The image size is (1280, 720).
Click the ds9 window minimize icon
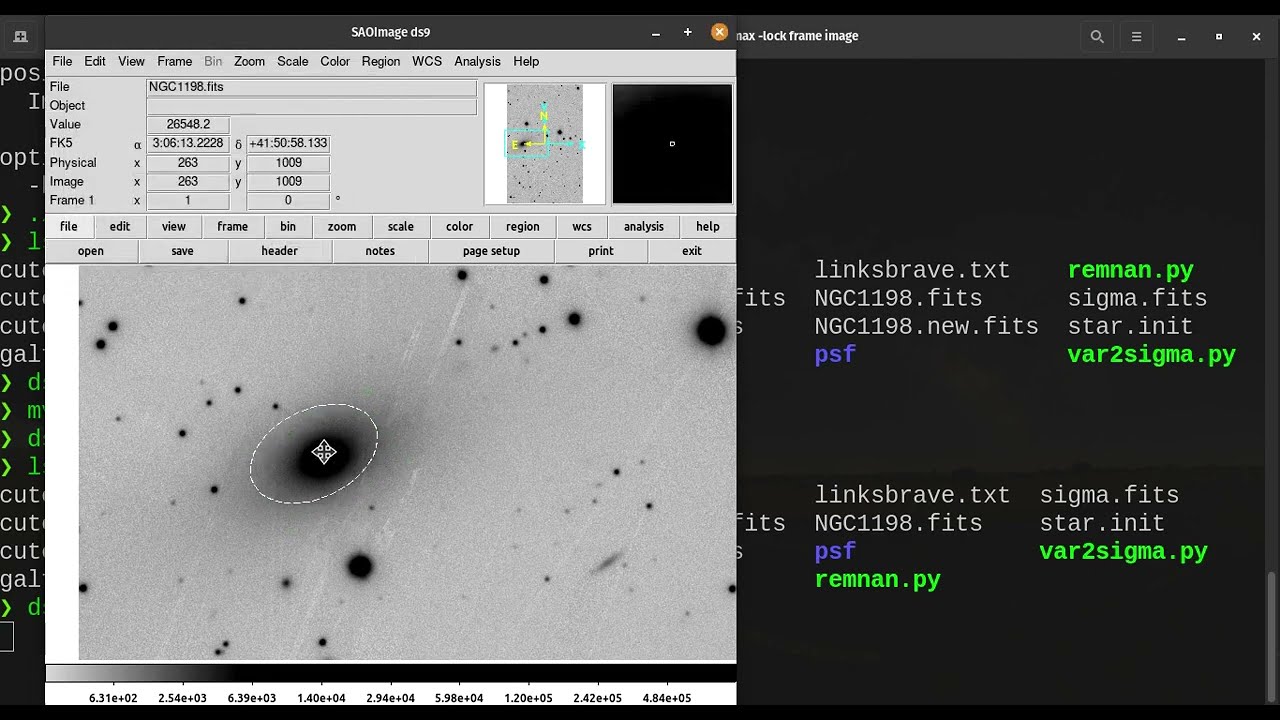click(656, 33)
